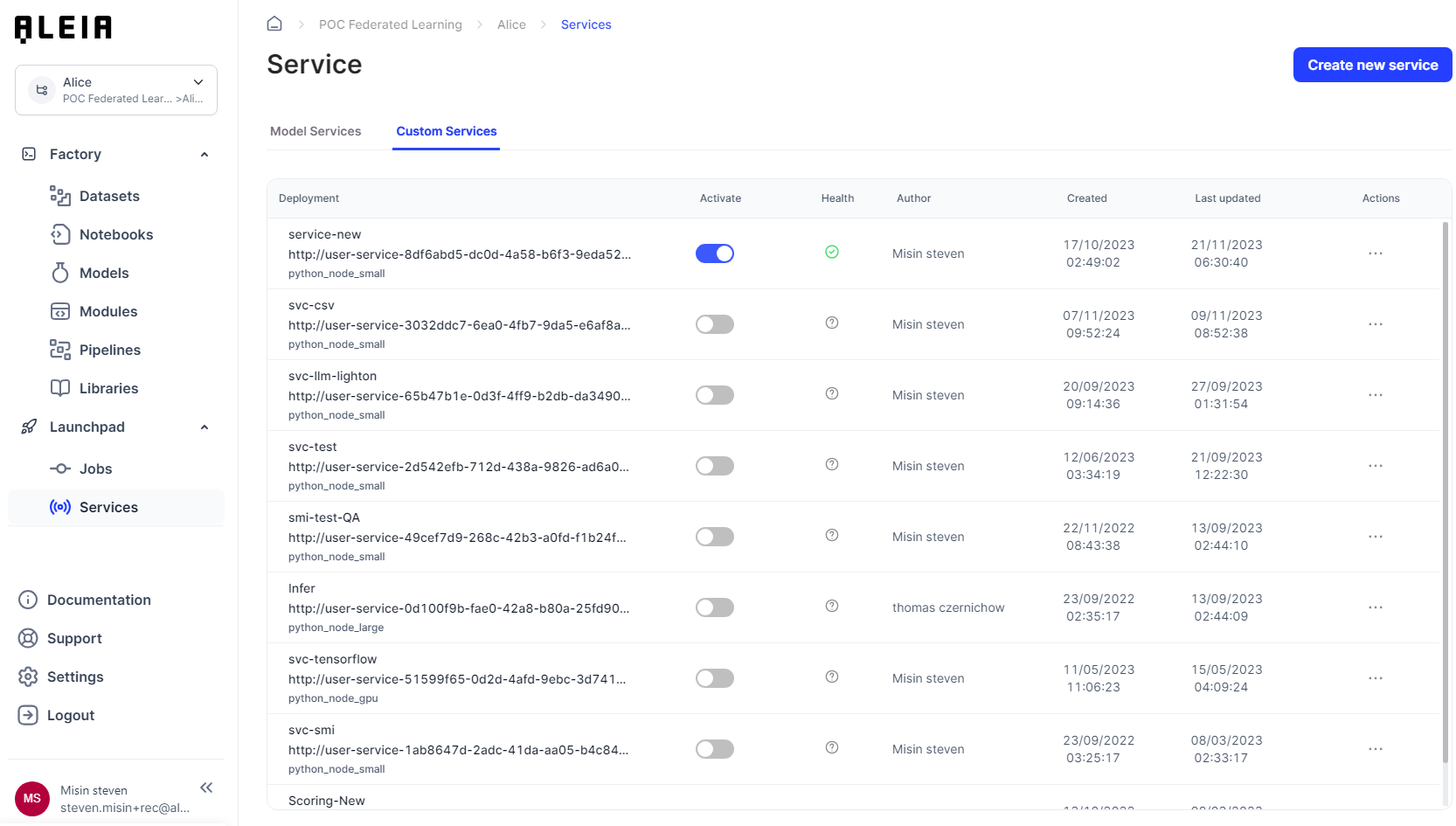The image size is (1456, 826).
Task: Select the Libraries icon
Action: 59,388
